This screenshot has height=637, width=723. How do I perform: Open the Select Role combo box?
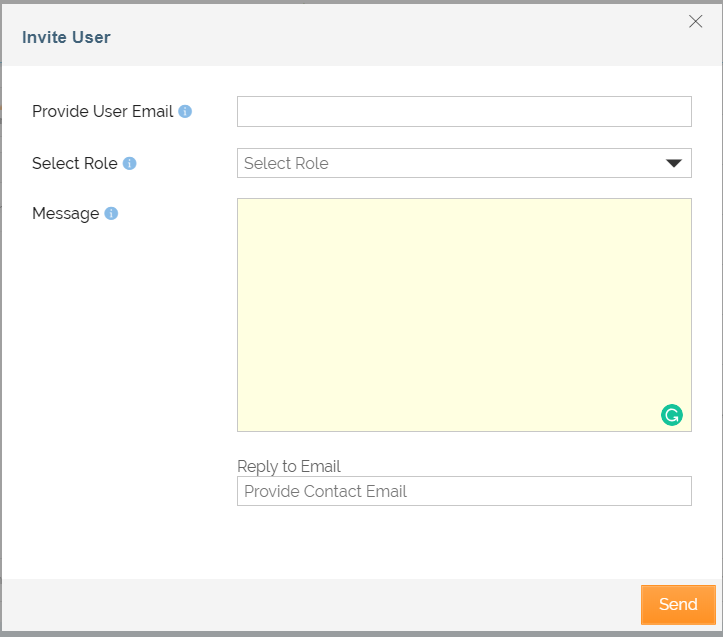(x=464, y=163)
